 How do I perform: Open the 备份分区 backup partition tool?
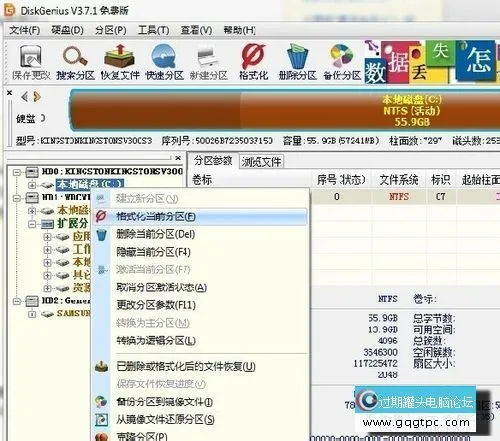click(342, 62)
